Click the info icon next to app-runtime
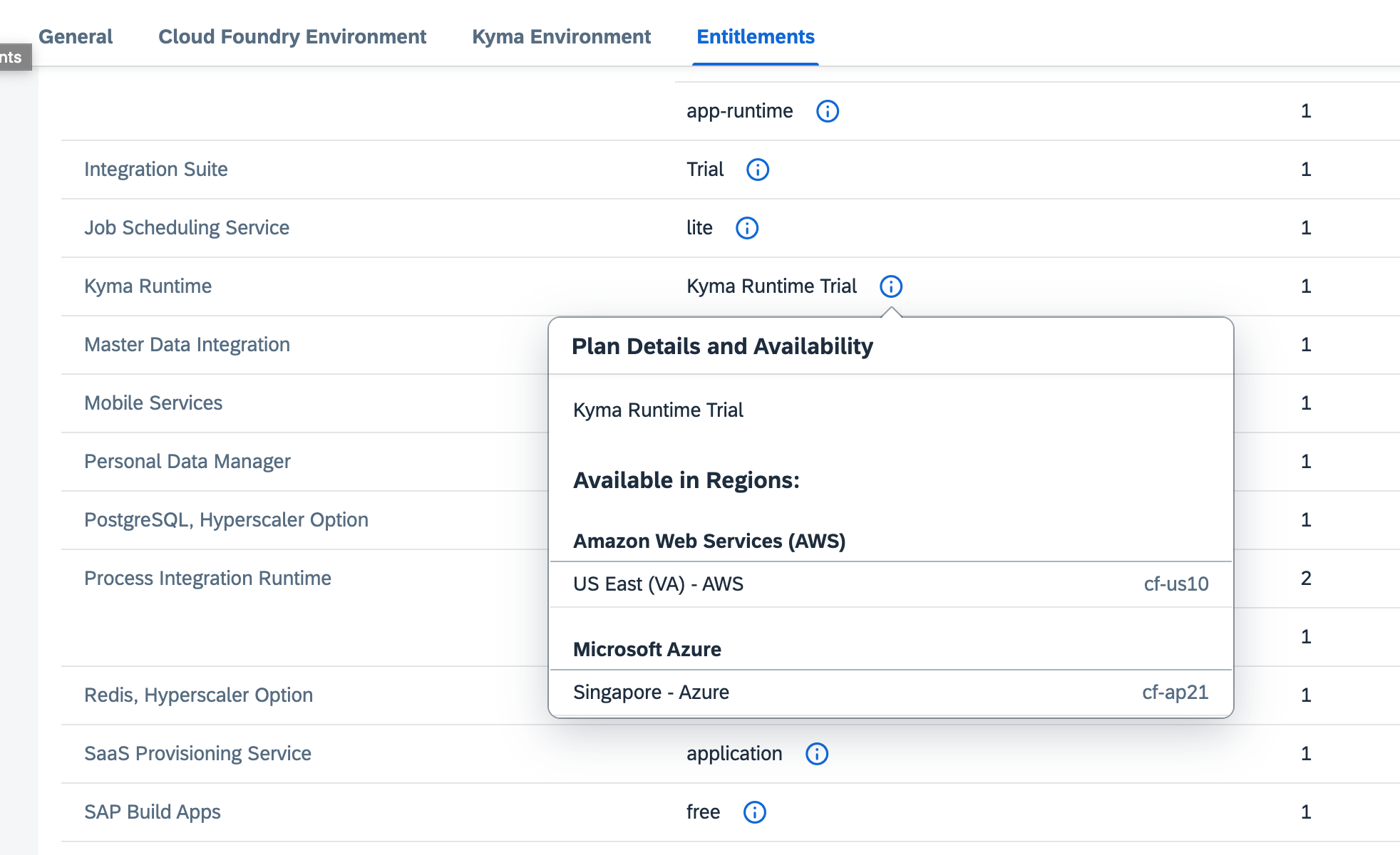This screenshot has height=855, width=1400. coord(827,111)
